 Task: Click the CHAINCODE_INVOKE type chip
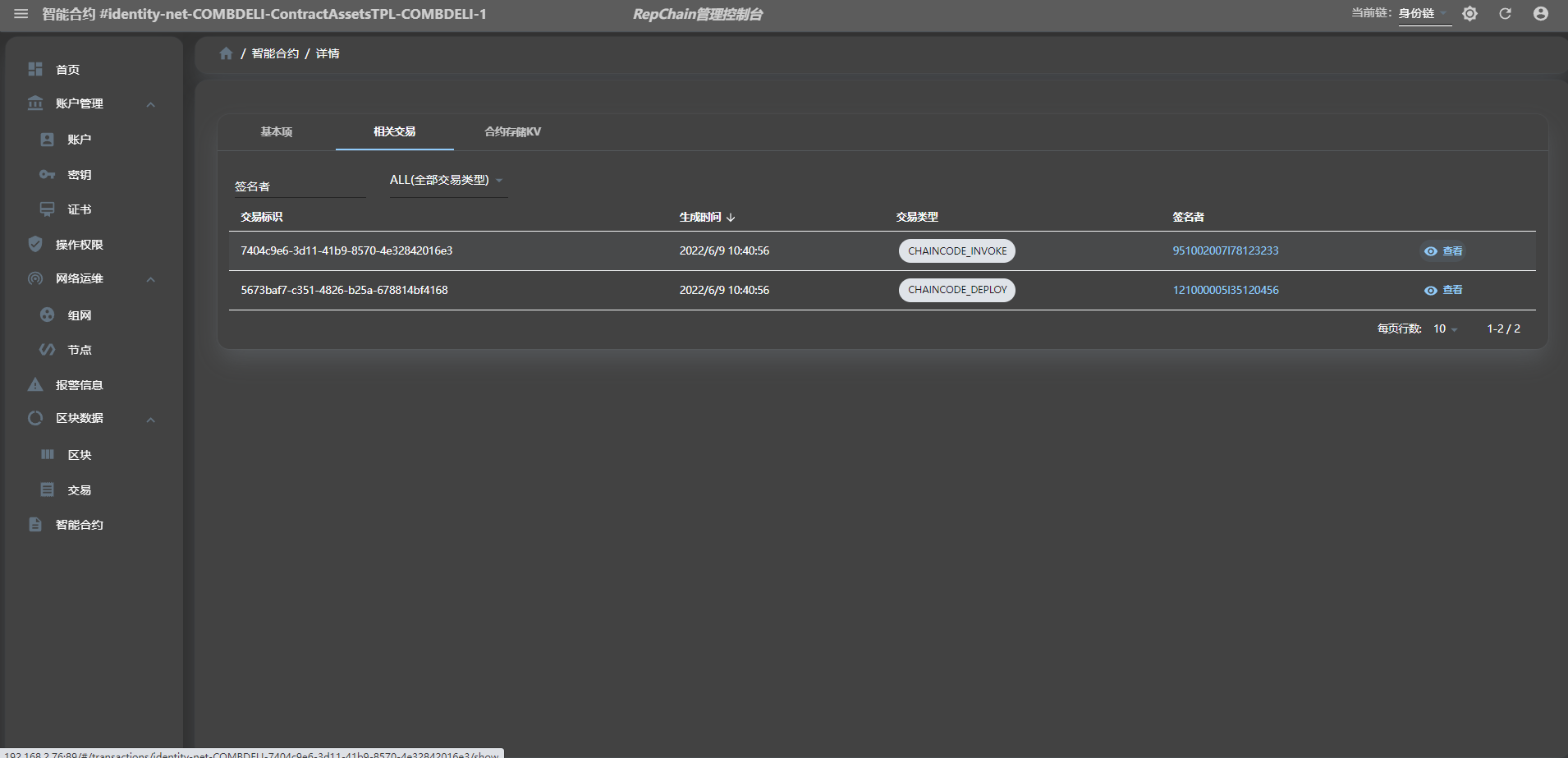957,251
